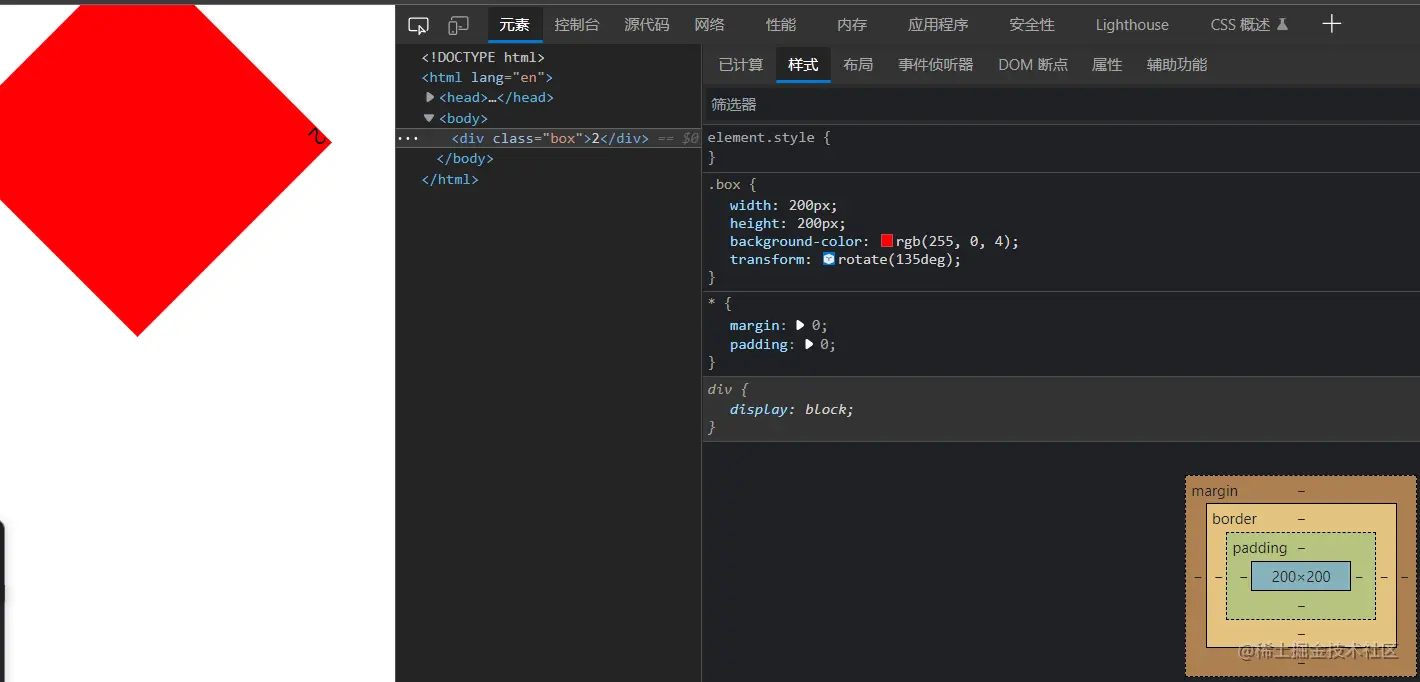Open the 安全性 tab
Image resolution: width=1420 pixels, height=682 pixels.
[x=1032, y=25]
